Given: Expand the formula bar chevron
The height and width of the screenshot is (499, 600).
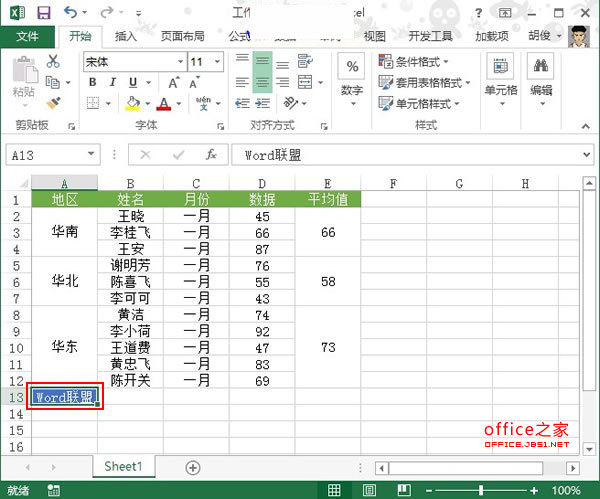Looking at the screenshot, I should click(x=587, y=155).
